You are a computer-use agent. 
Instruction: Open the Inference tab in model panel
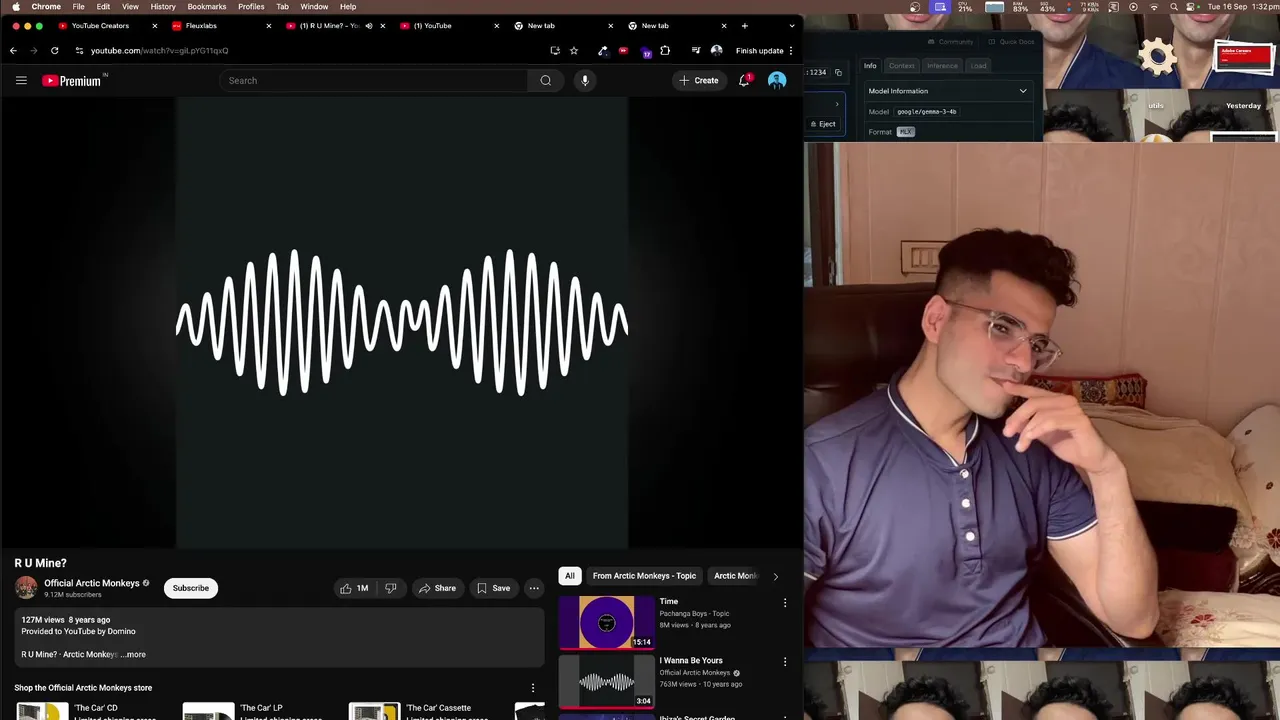click(x=942, y=66)
